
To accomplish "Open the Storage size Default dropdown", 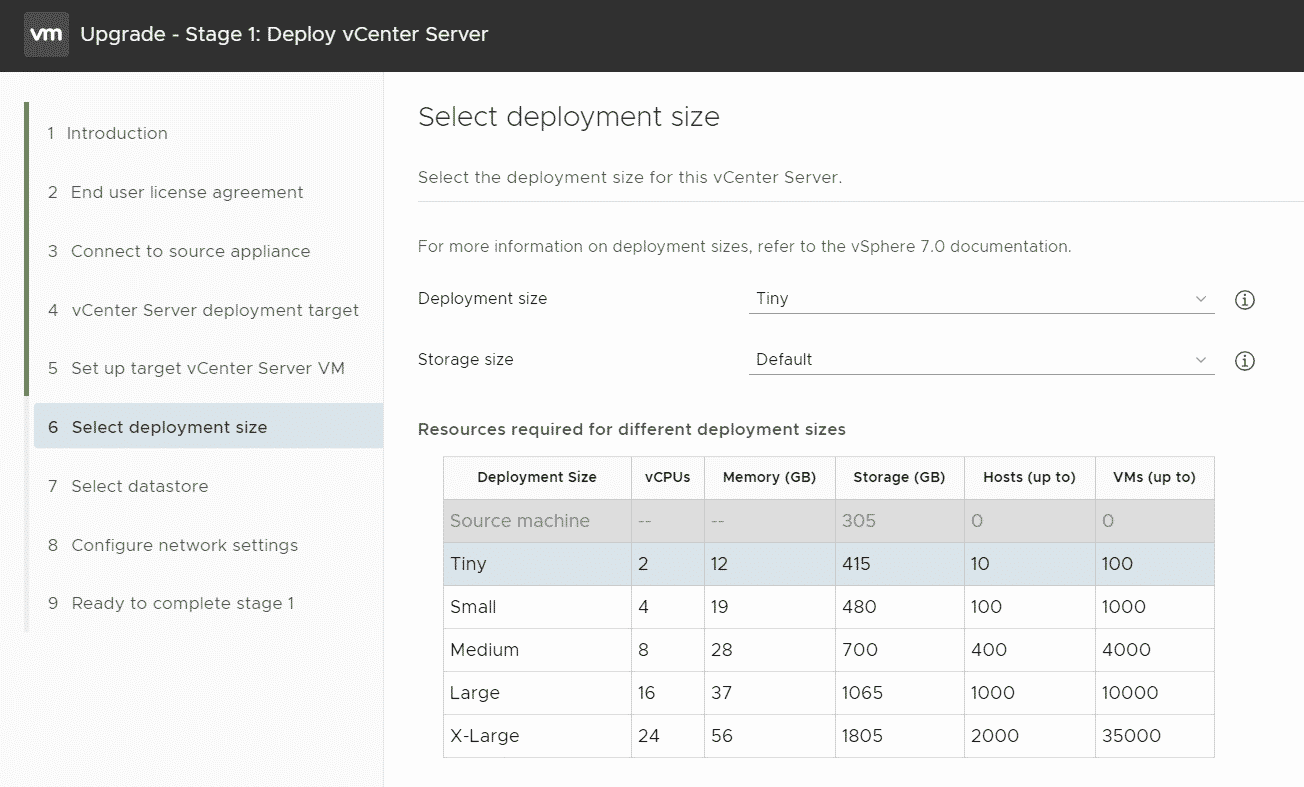I will [981, 360].
